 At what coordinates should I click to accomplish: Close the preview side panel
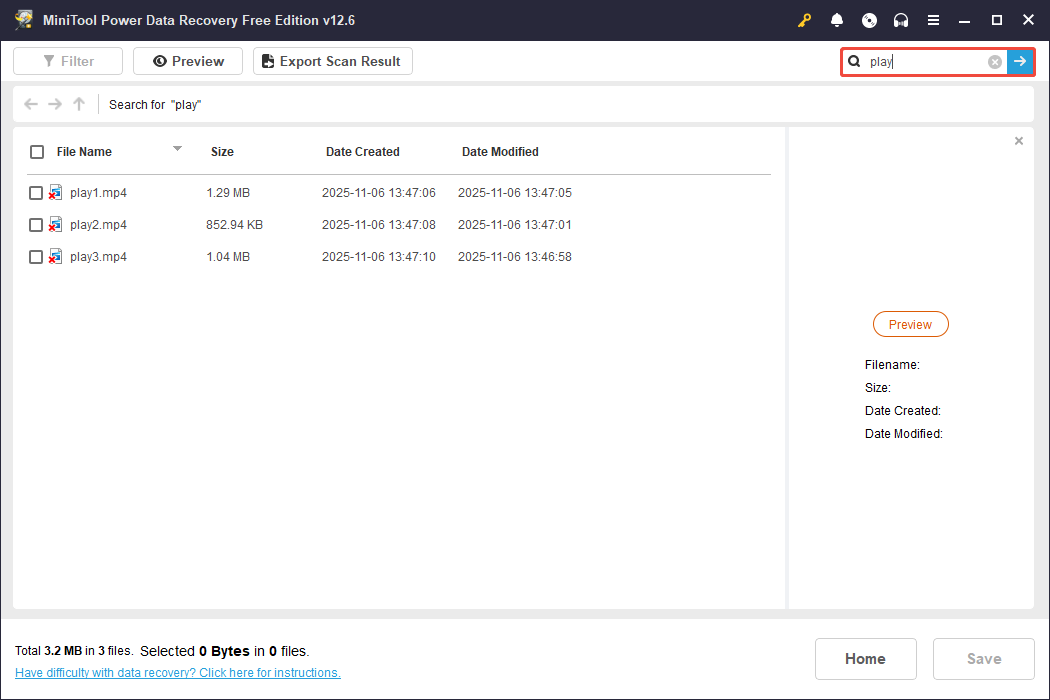point(1018,140)
